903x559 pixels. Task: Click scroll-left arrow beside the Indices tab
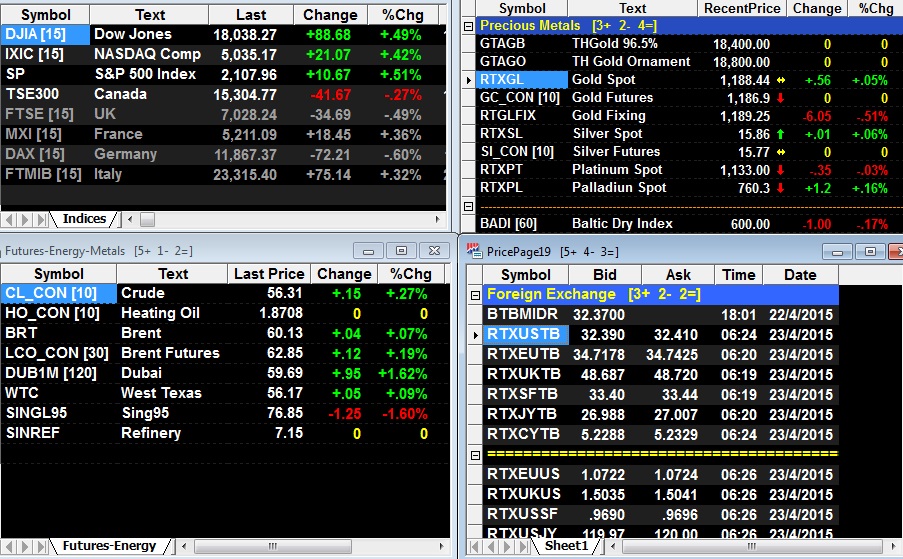pyautogui.click(x=130, y=219)
